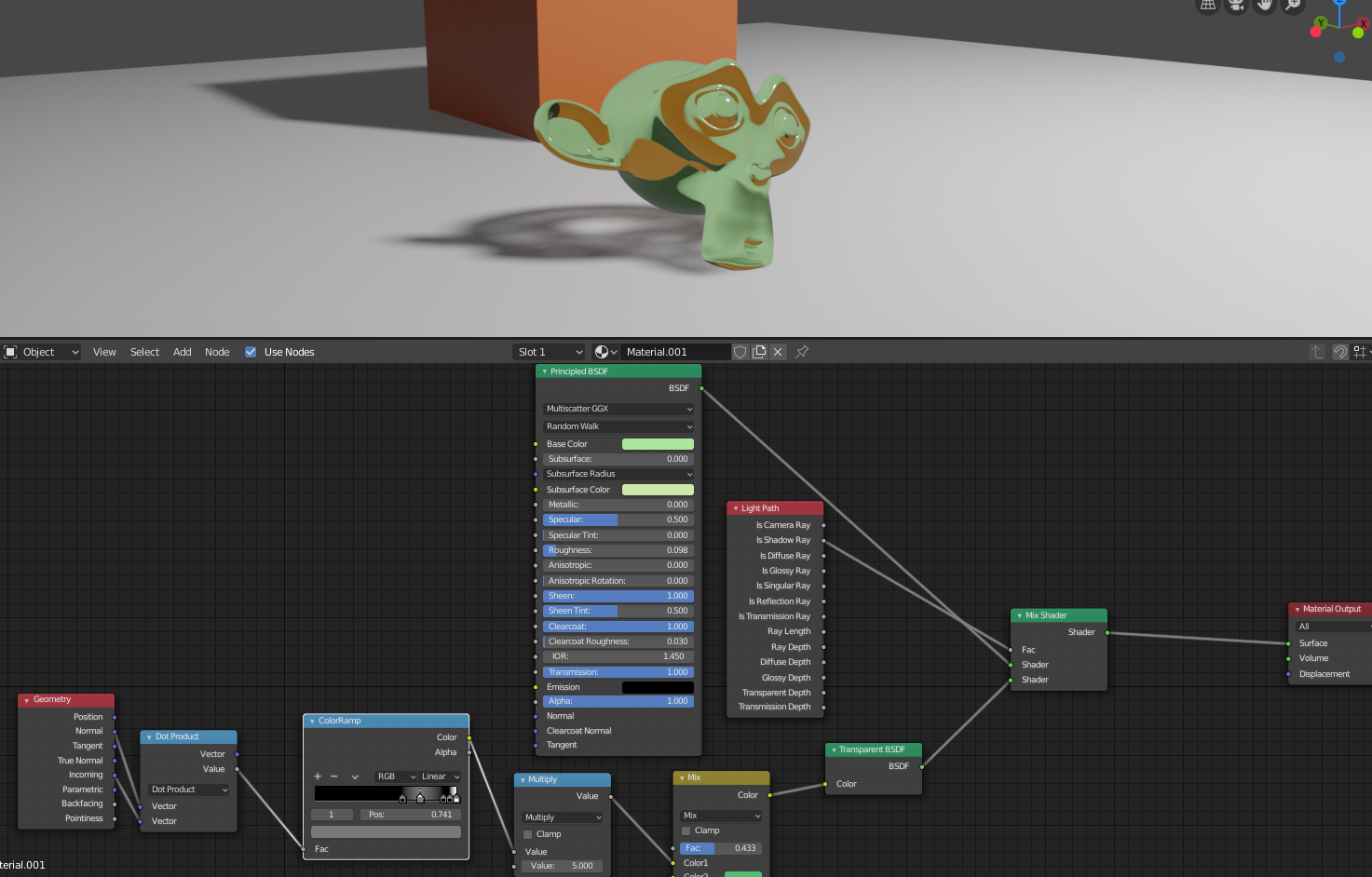This screenshot has height=877, width=1372.
Task: Open the browse material sphere icon
Action: [606, 352]
